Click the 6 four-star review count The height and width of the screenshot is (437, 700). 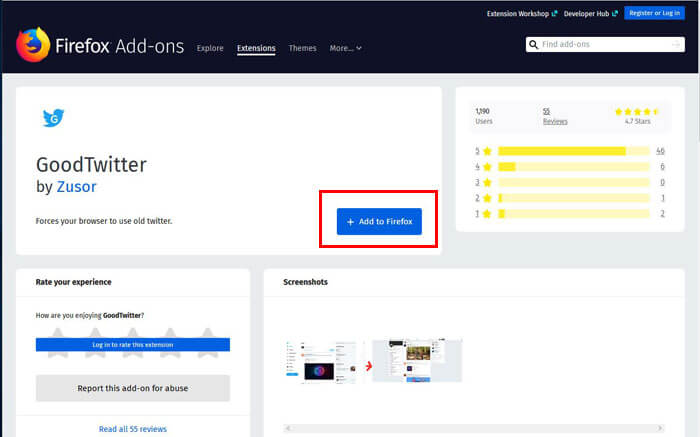click(x=662, y=166)
